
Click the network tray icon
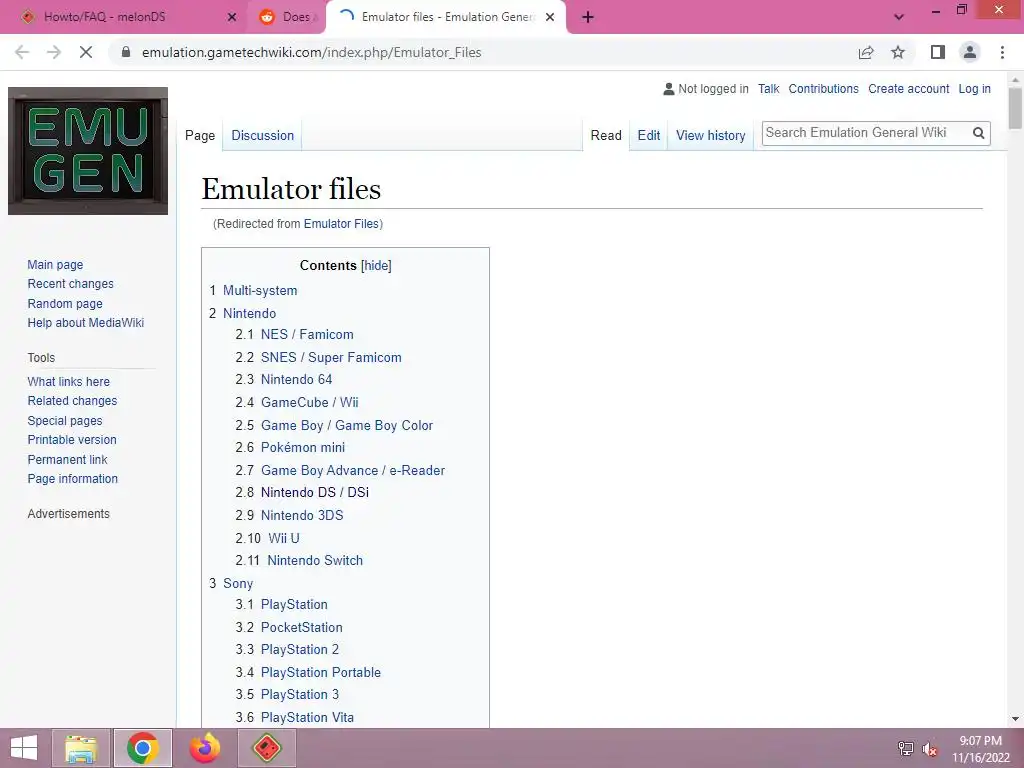pos(906,748)
